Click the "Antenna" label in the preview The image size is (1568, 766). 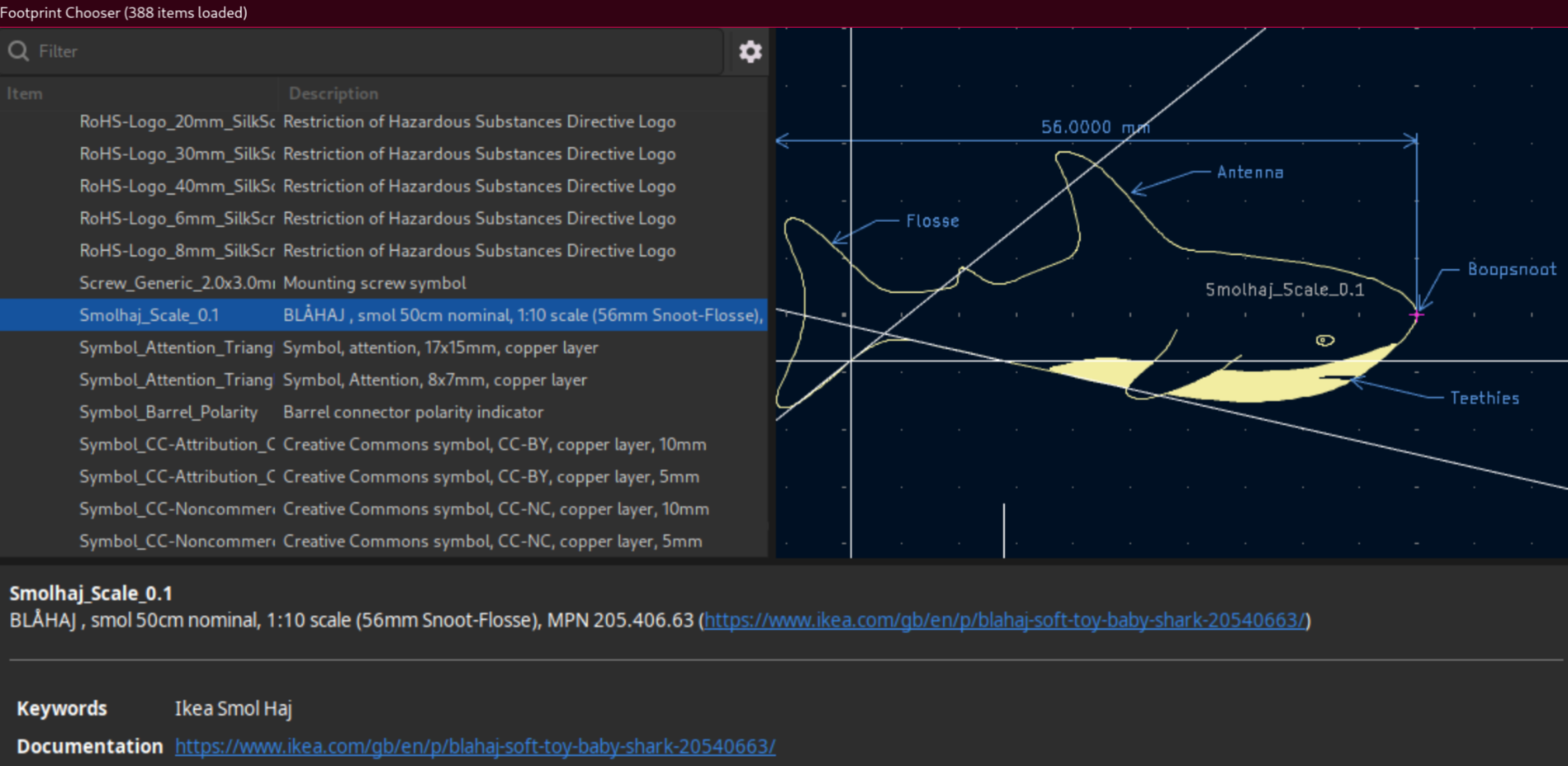click(x=1250, y=173)
